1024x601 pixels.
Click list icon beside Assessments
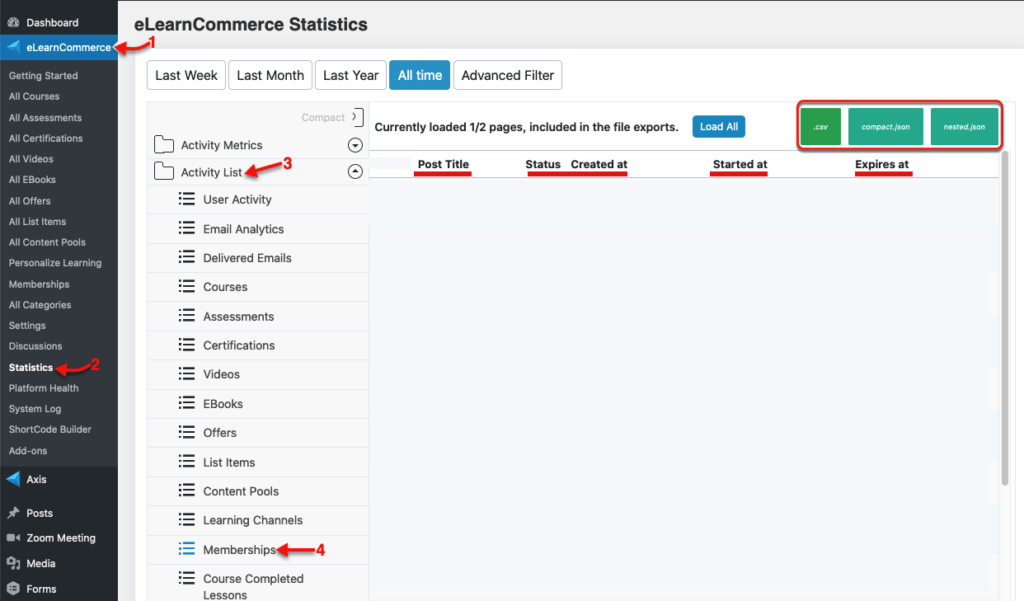(187, 316)
